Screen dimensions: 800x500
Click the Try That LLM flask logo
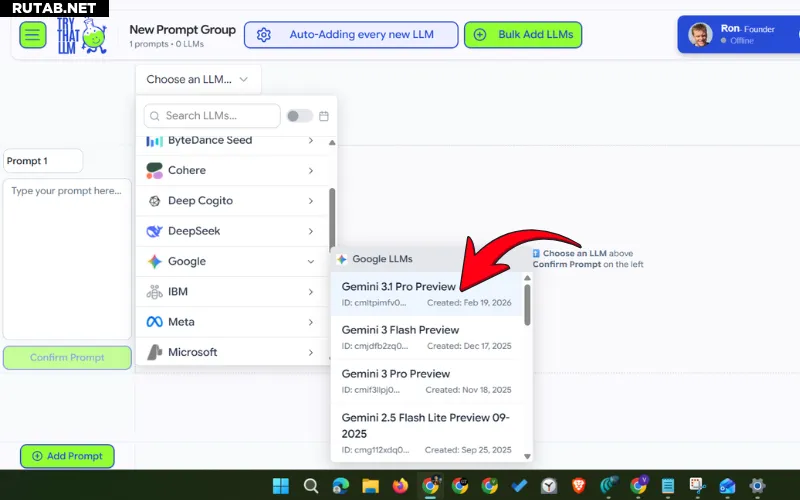[x=81, y=35]
